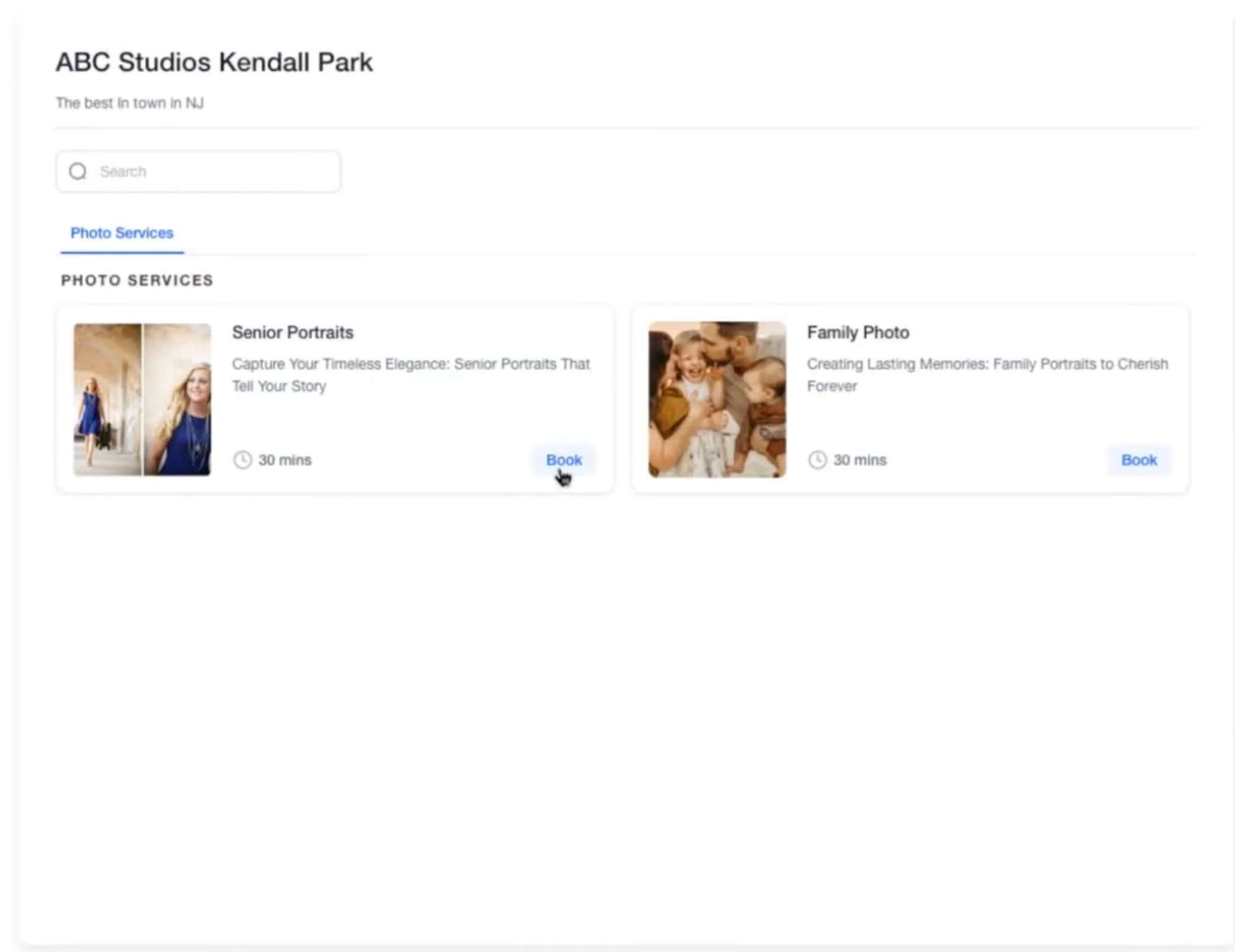The image size is (1235, 952).
Task: Click the 30 mins label on Senior Portraits
Action: (x=284, y=460)
